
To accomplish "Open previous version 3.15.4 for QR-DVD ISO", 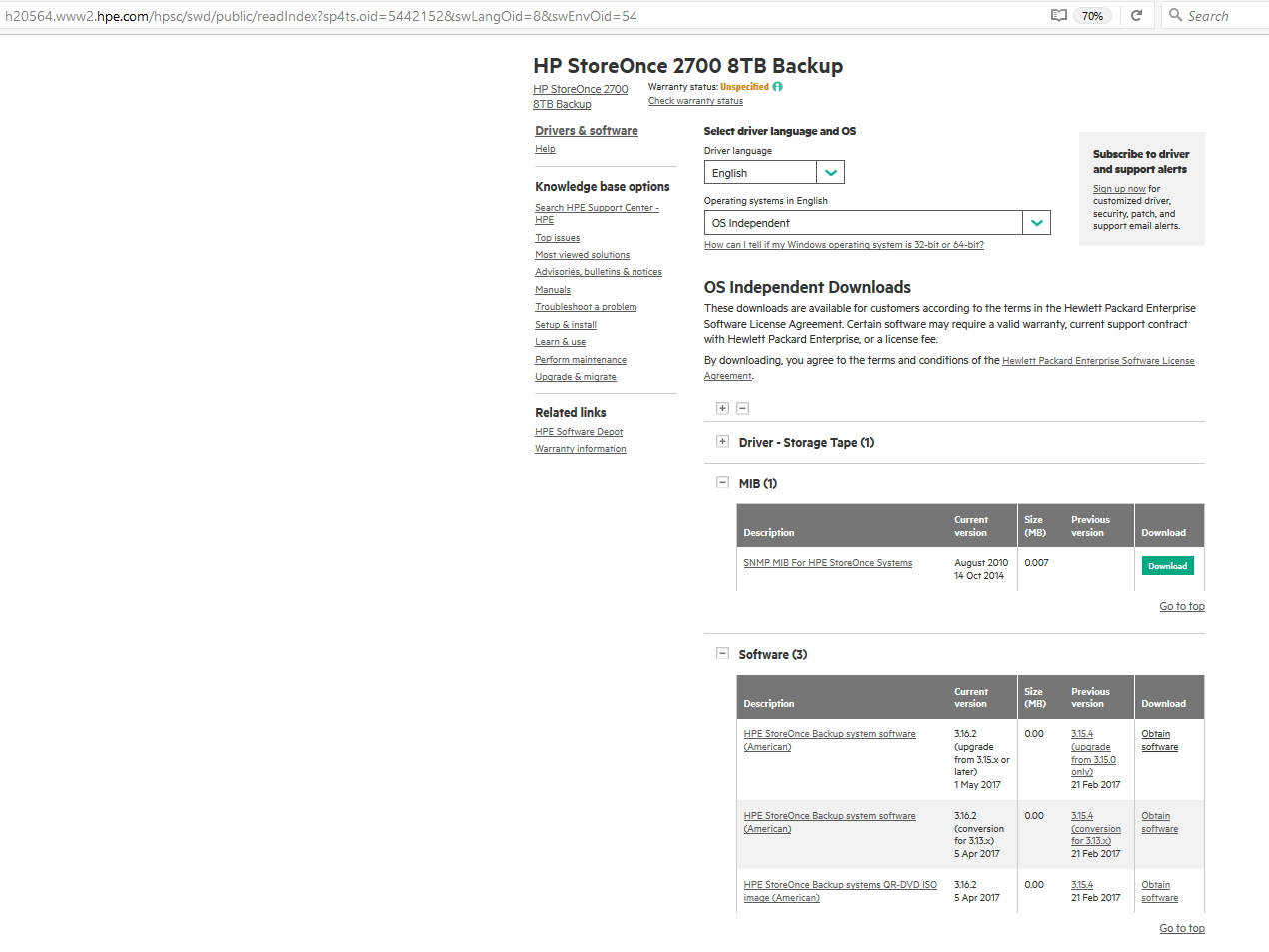I will [x=1082, y=885].
